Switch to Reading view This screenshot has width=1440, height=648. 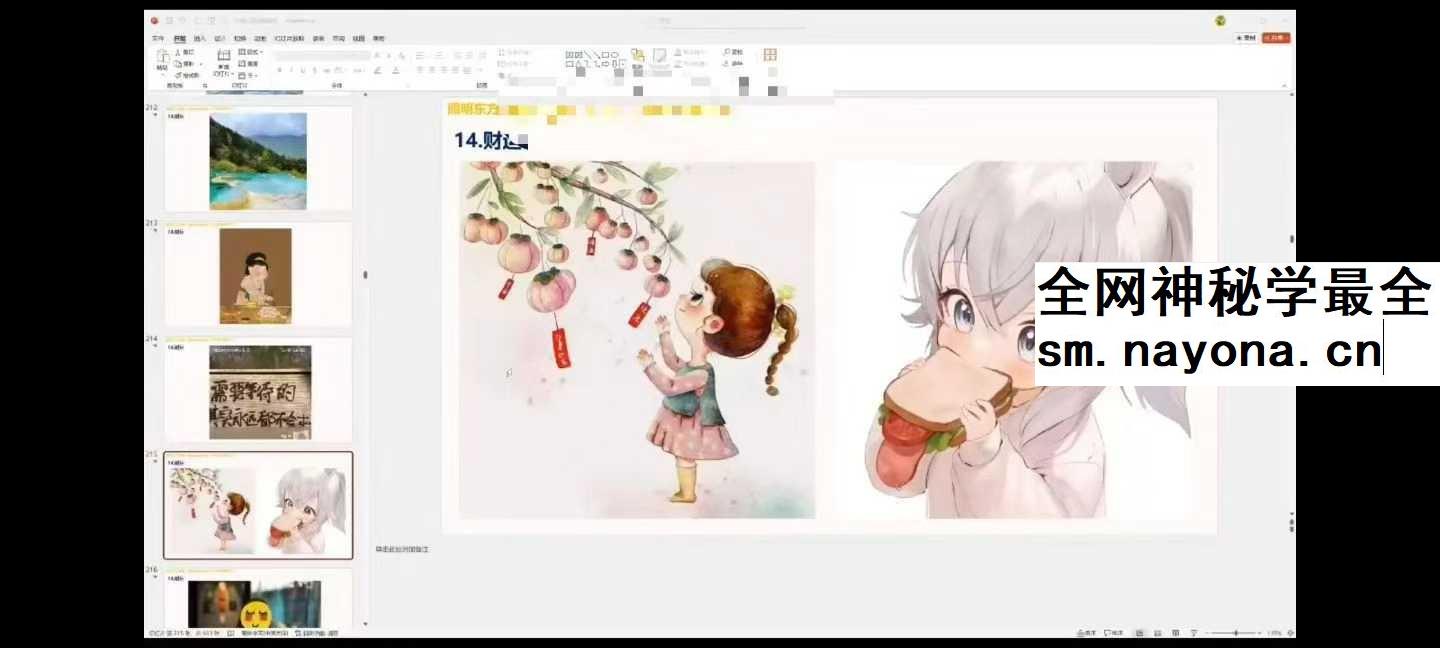(x=1176, y=633)
